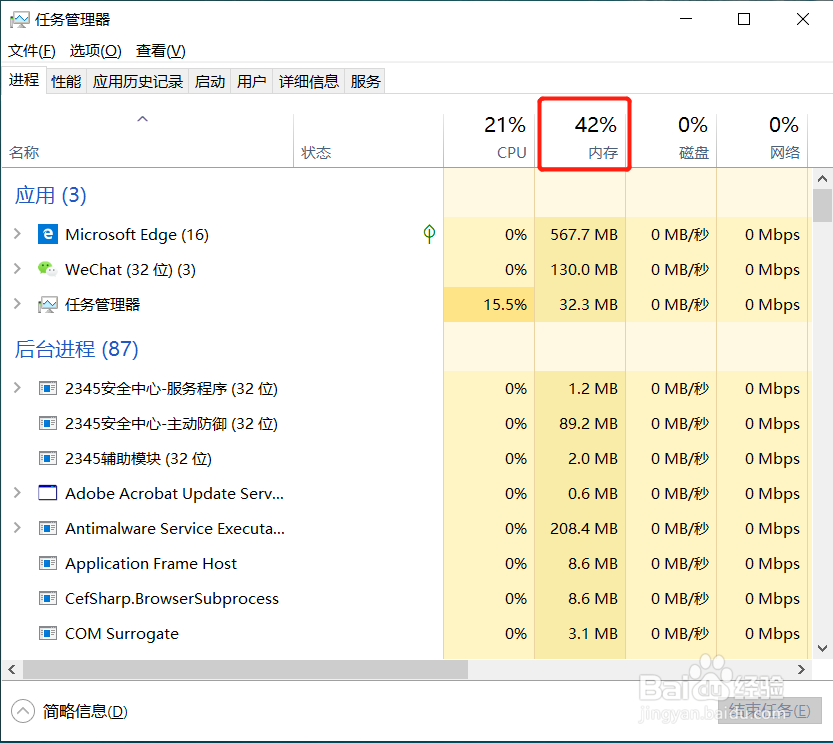Sort by the 状态 column header
Screen dimensions: 833x743
(368, 140)
